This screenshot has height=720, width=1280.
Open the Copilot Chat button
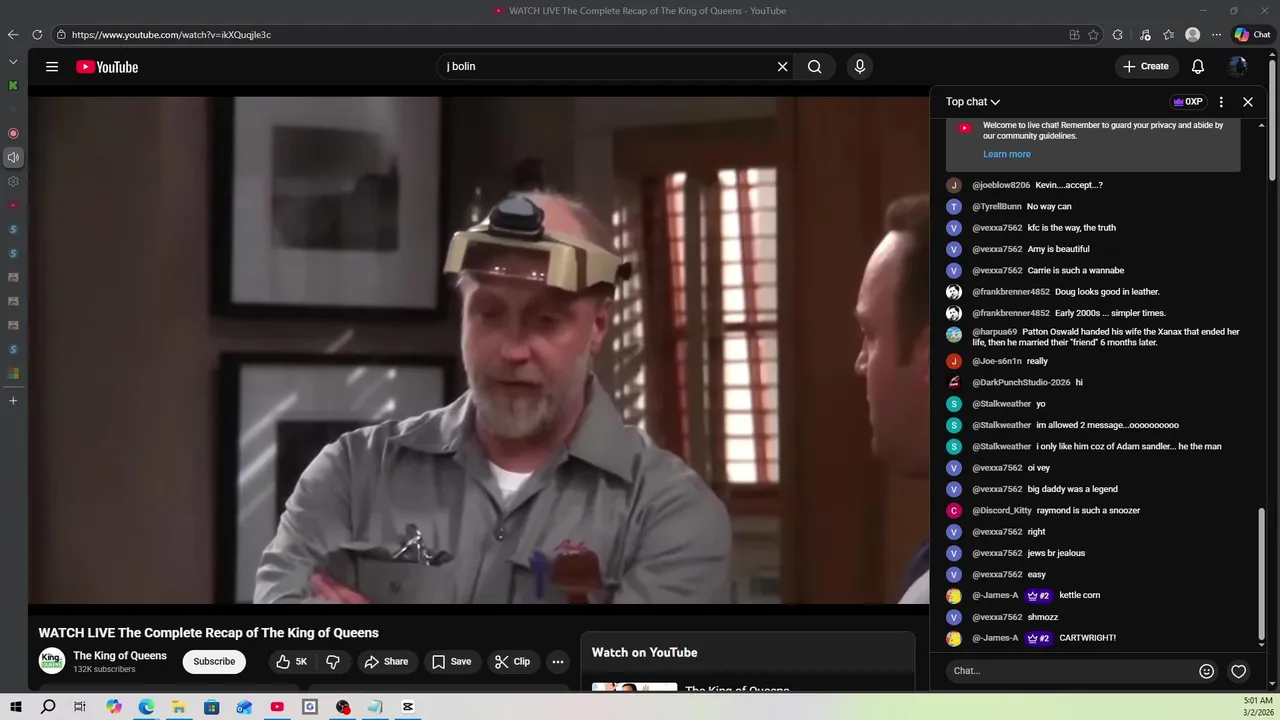(1253, 35)
